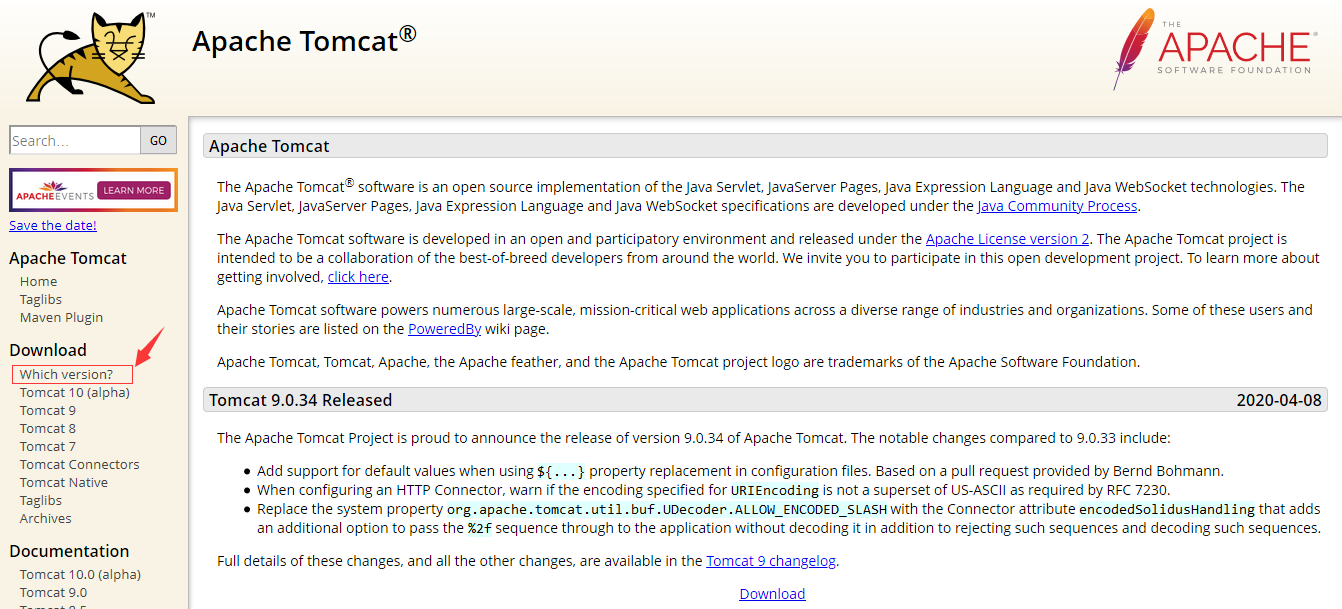The width and height of the screenshot is (1342, 609).
Task: Click the Apache Tomcat content section heading
Action: [269, 146]
